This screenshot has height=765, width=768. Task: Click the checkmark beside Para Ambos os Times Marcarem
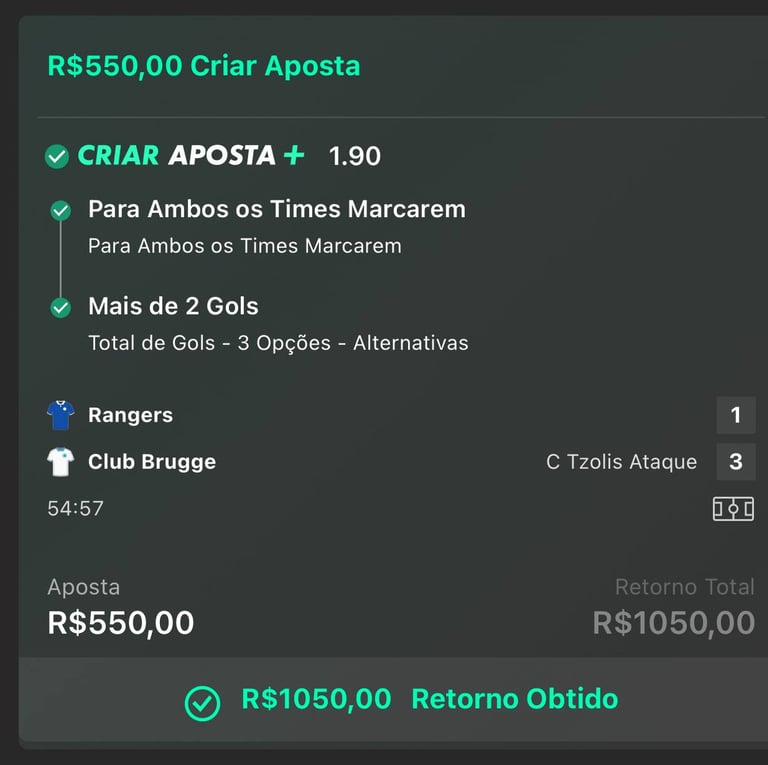click(x=61, y=211)
